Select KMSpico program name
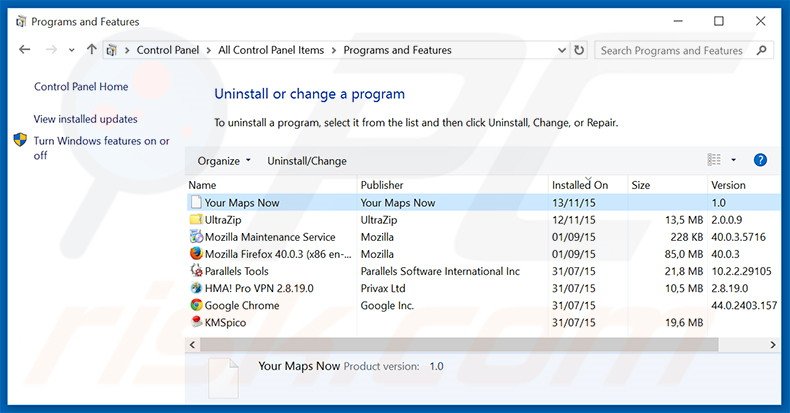790x413 pixels. (x=225, y=323)
